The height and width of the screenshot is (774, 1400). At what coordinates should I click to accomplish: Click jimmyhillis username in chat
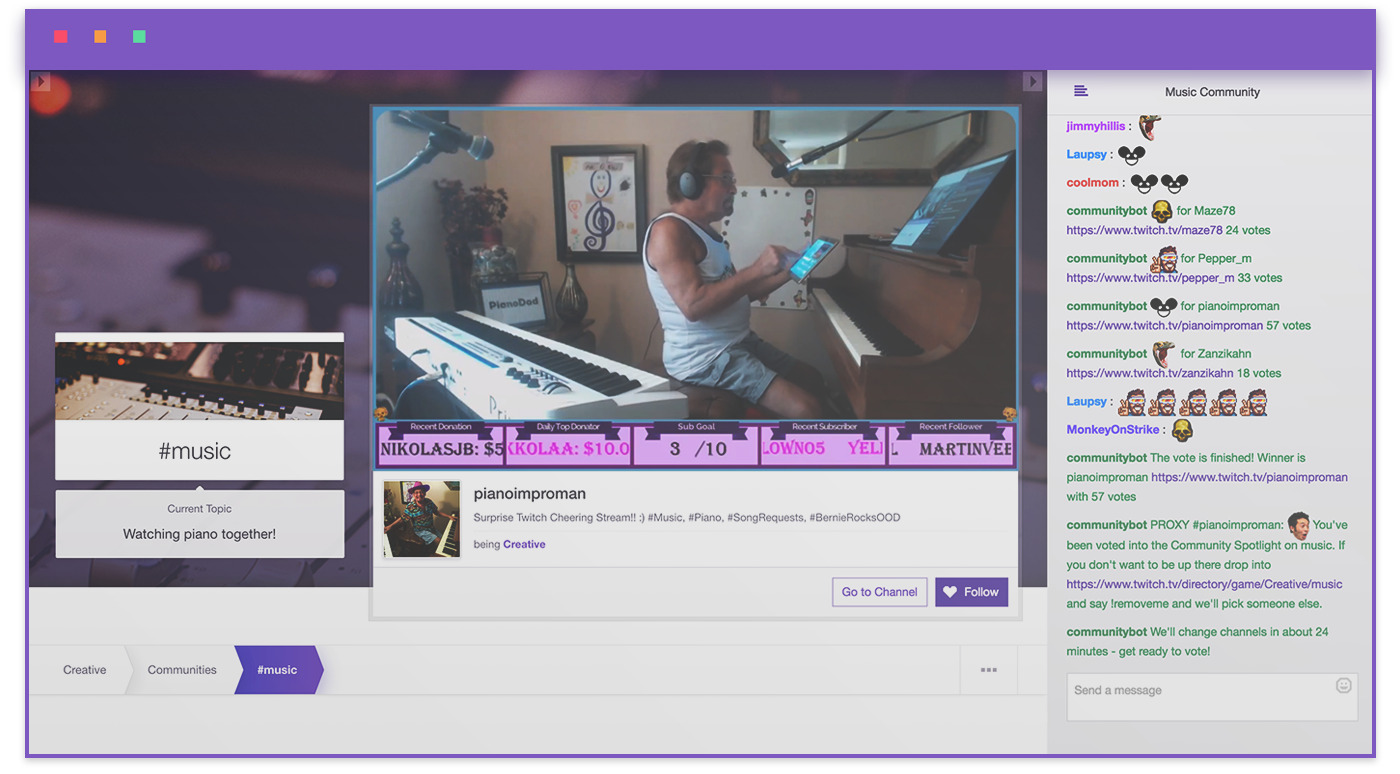click(x=1095, y=126)
